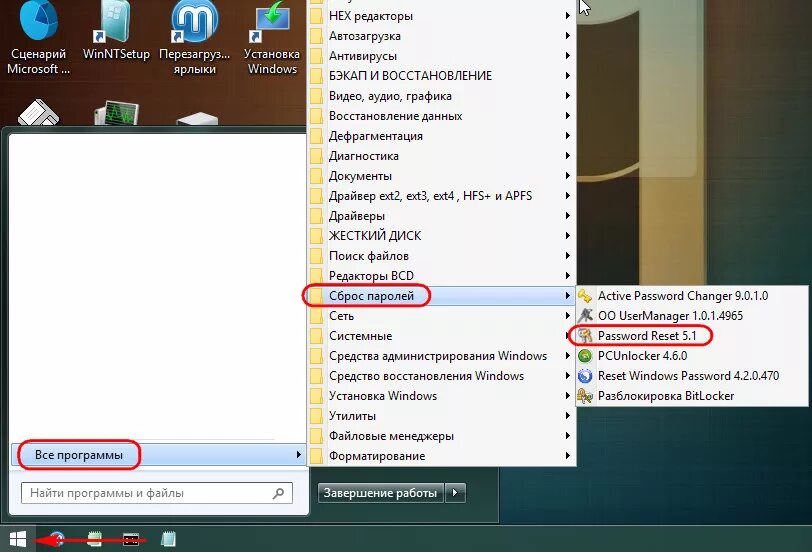Click the Завершение работы button
Image resolution: width=812 pixels, height=552 pixels.
coord(381,493)
